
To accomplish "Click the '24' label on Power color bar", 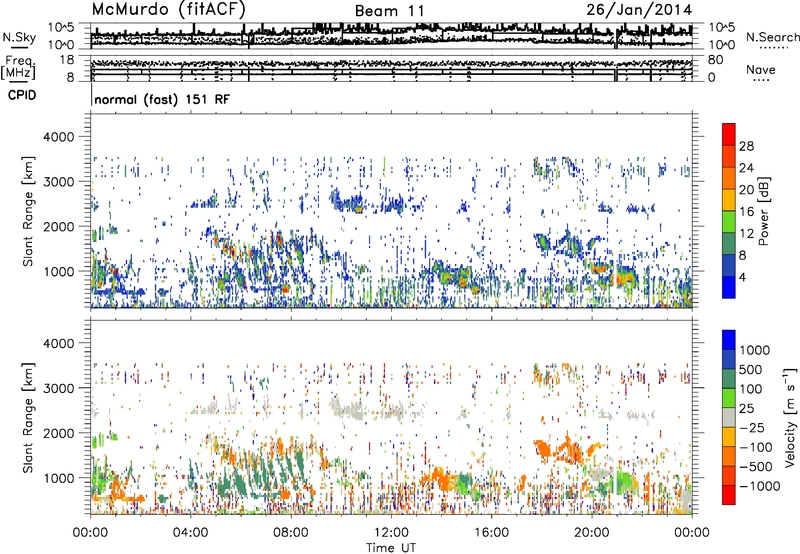I will 746,168.
